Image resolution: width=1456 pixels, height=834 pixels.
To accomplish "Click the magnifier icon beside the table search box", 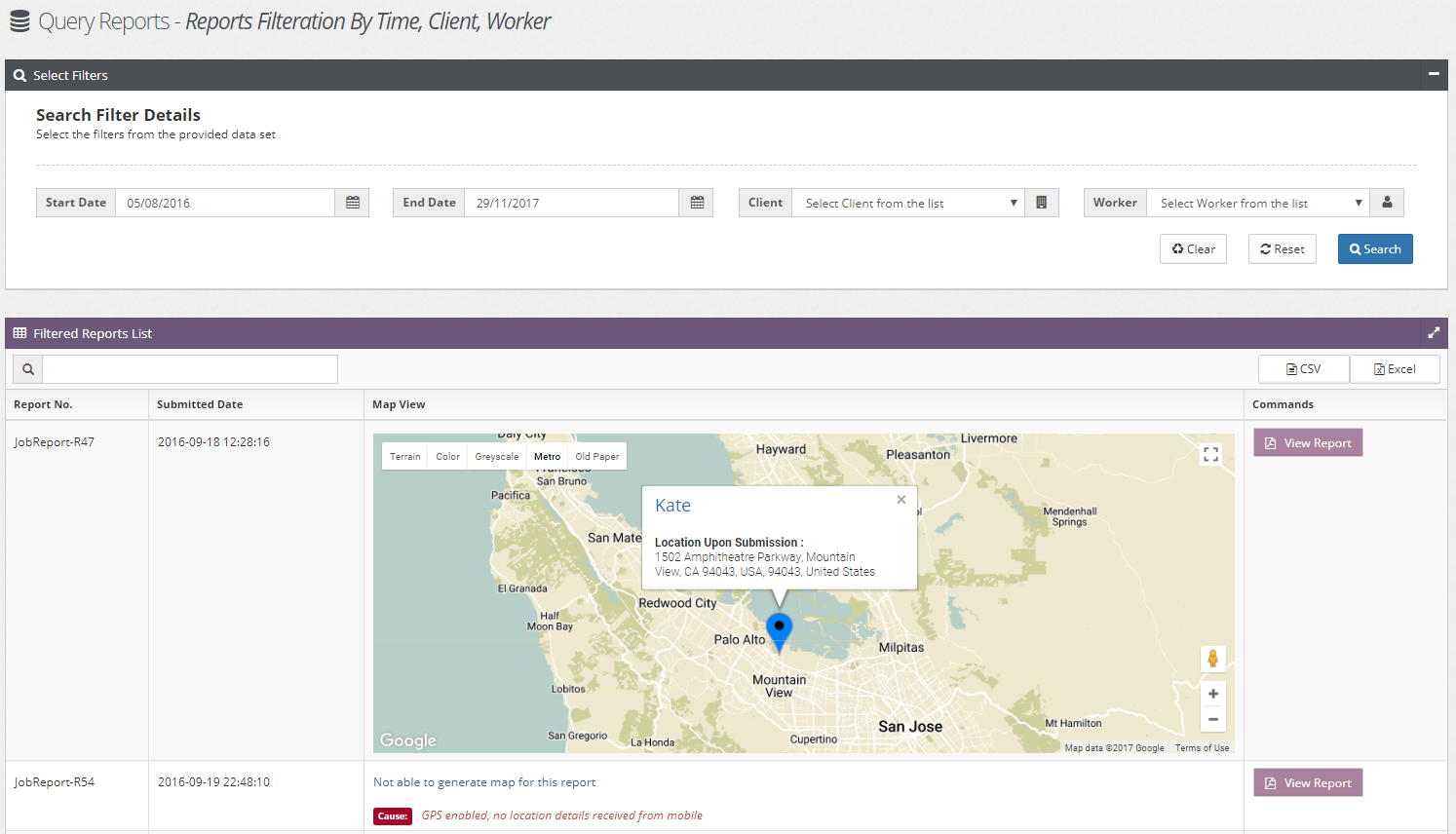I will pyautogui.click(x=28, y=369).
